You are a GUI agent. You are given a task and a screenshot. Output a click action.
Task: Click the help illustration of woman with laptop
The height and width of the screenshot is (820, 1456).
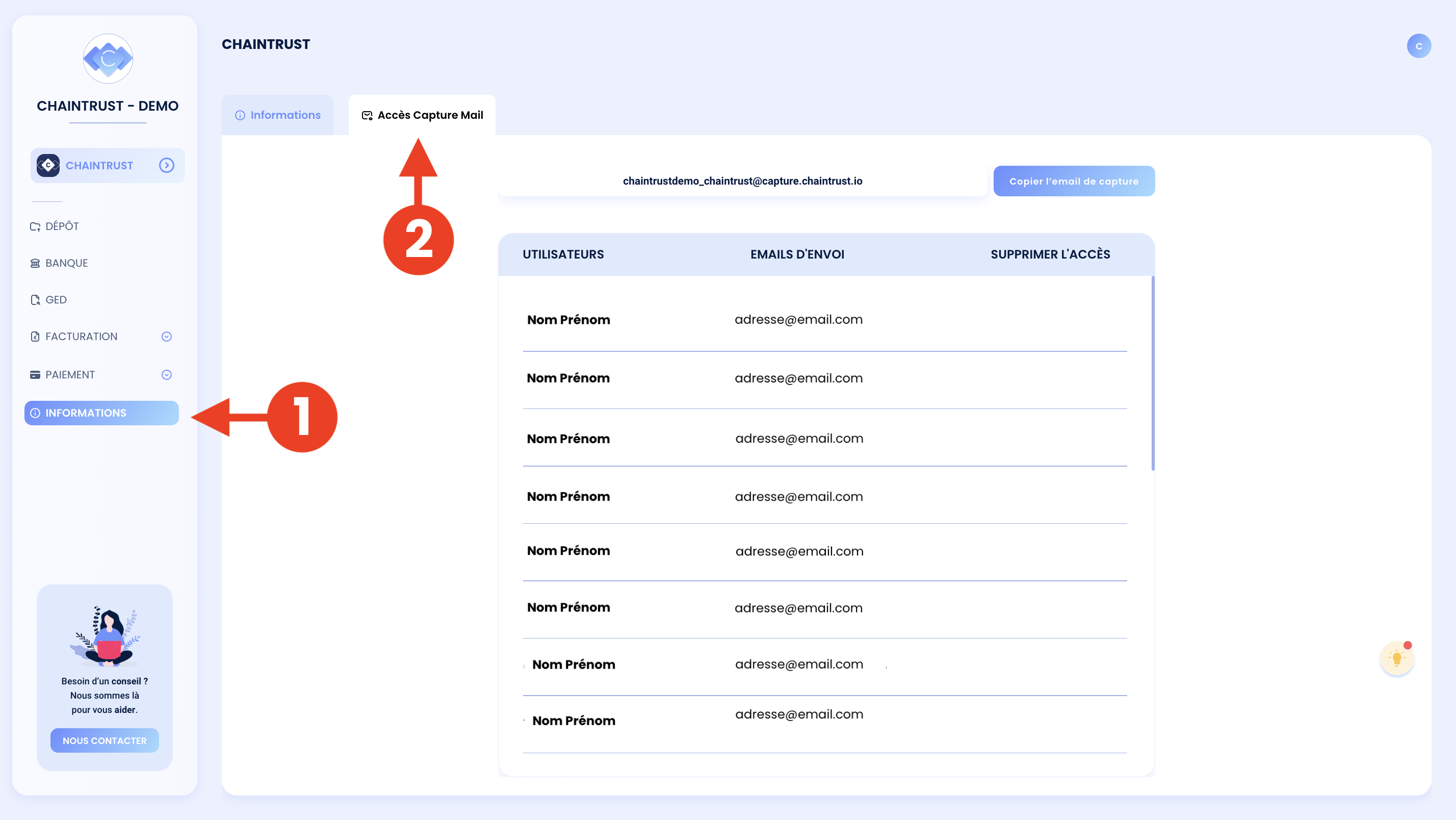[105, 636]
